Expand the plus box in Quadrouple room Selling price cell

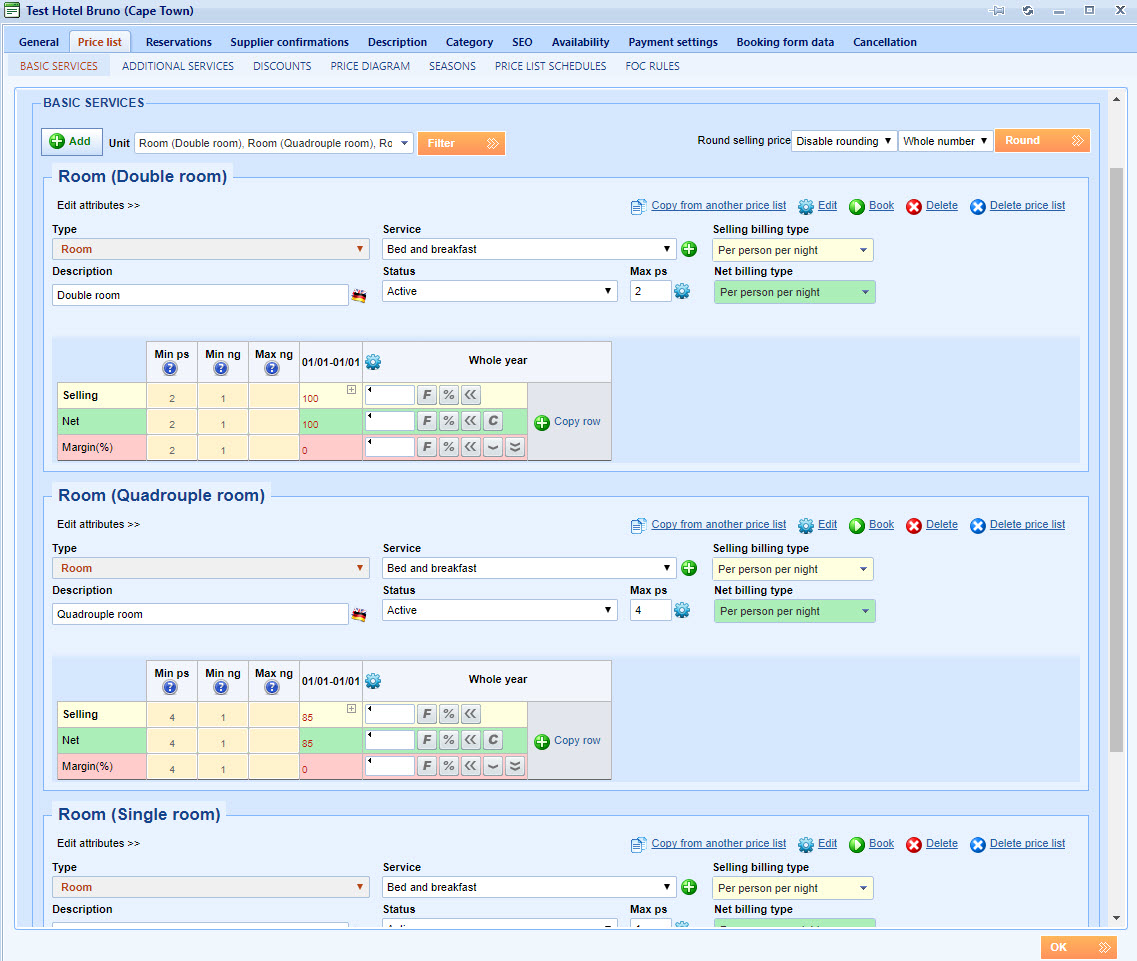tap(352, 709)
